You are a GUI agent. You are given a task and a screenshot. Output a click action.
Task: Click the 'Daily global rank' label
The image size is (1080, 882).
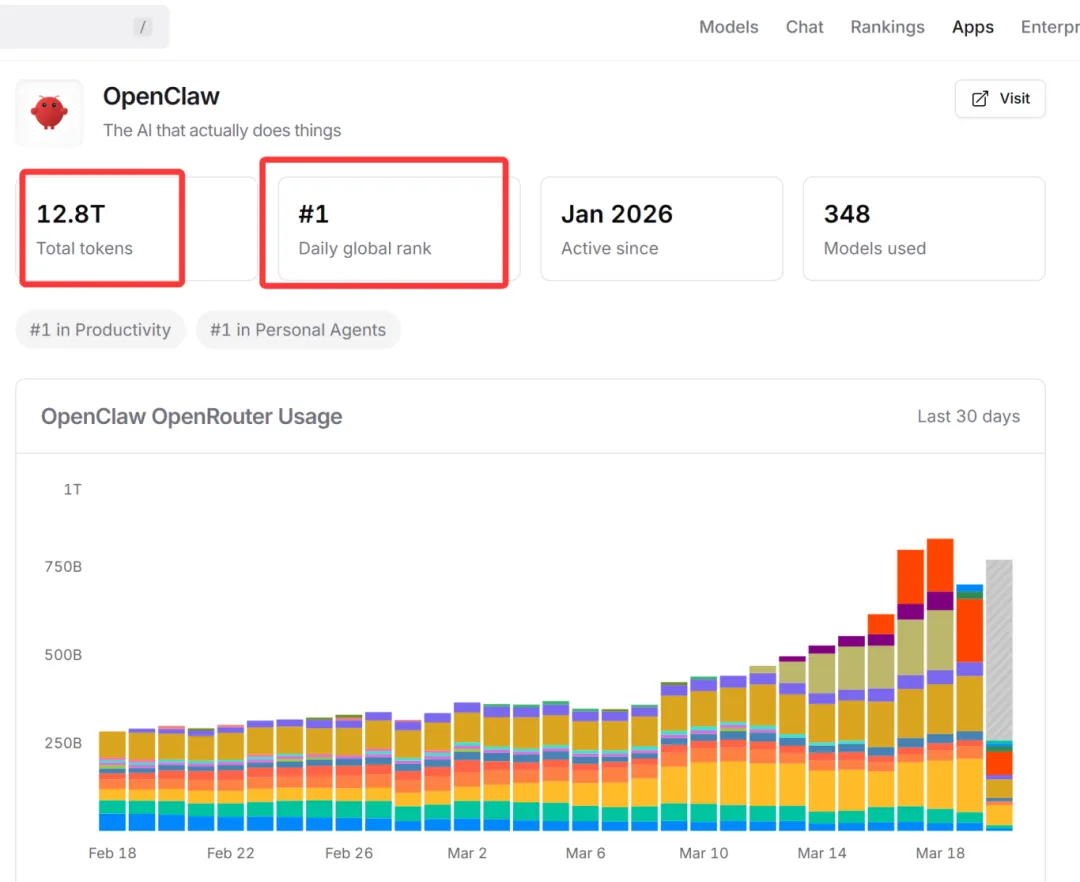tap(364, 249)
